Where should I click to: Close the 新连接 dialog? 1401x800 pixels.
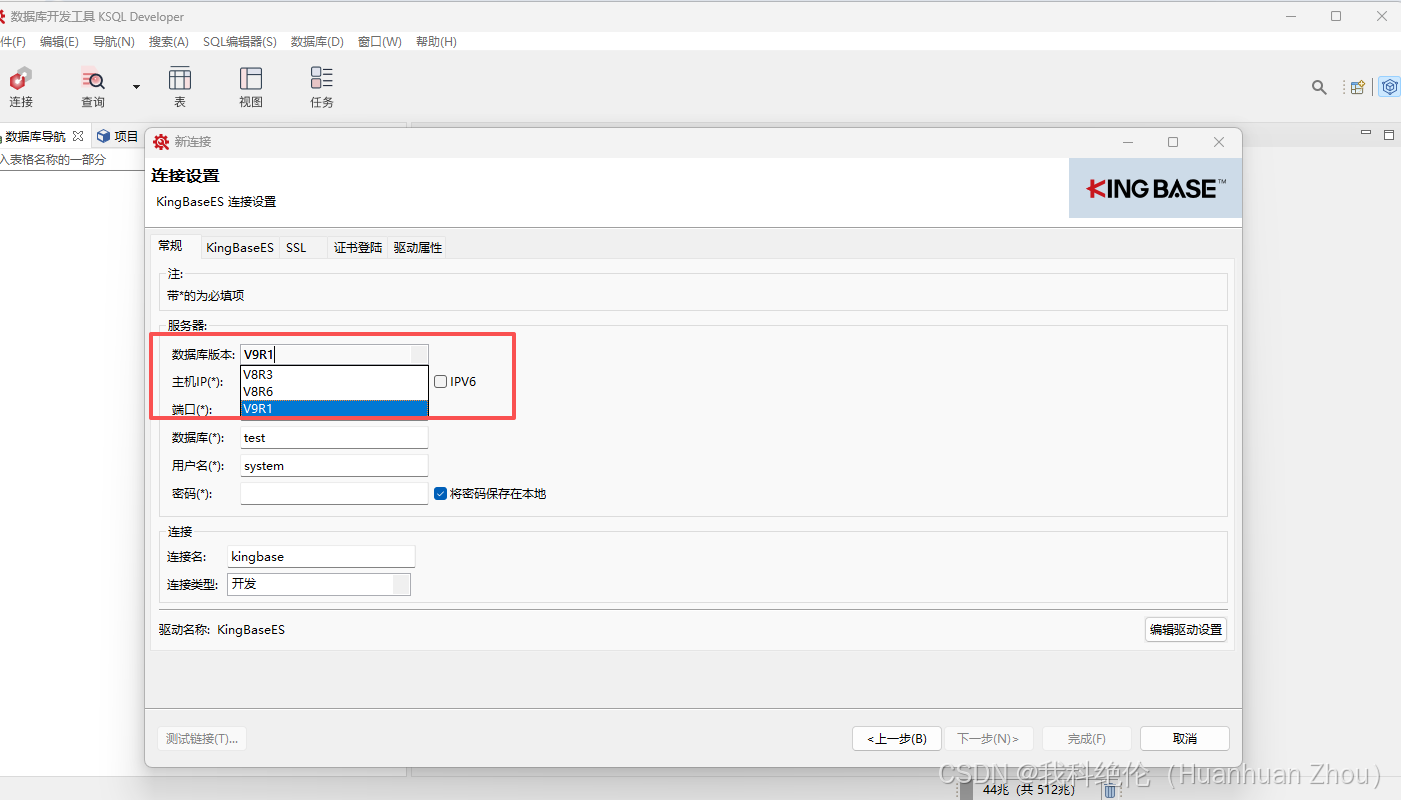click(x=1219, y=142)
